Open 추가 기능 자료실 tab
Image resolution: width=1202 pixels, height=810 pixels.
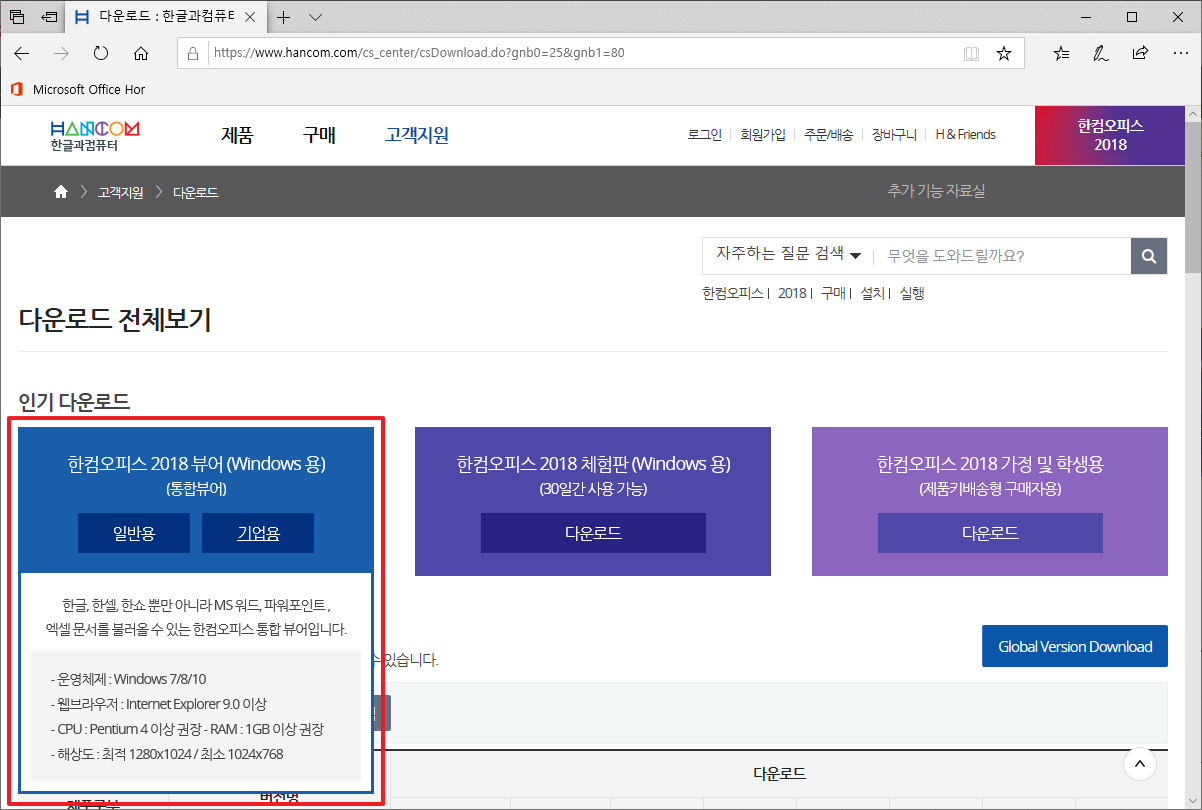[x=936, y=191]
